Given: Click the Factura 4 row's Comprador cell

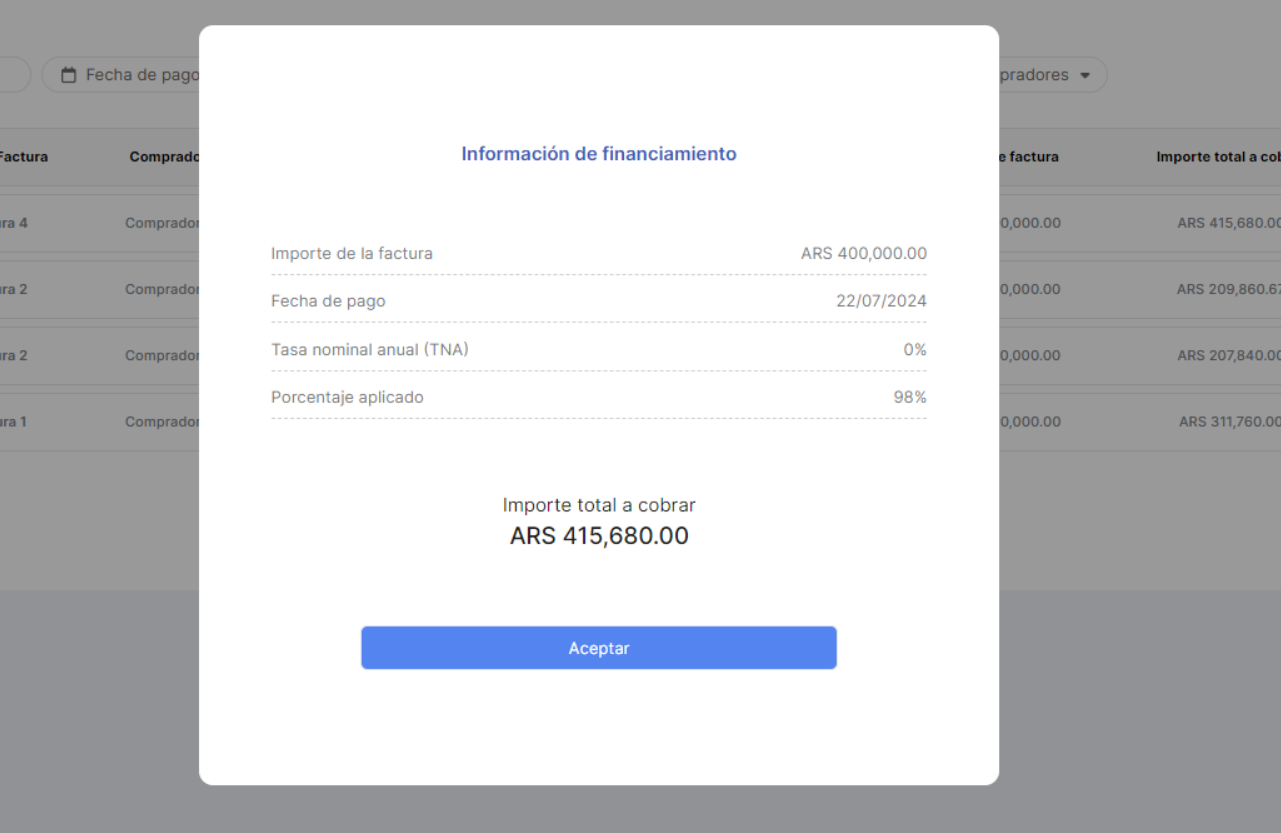Looking at the screenshot, I should coord(162,223).
